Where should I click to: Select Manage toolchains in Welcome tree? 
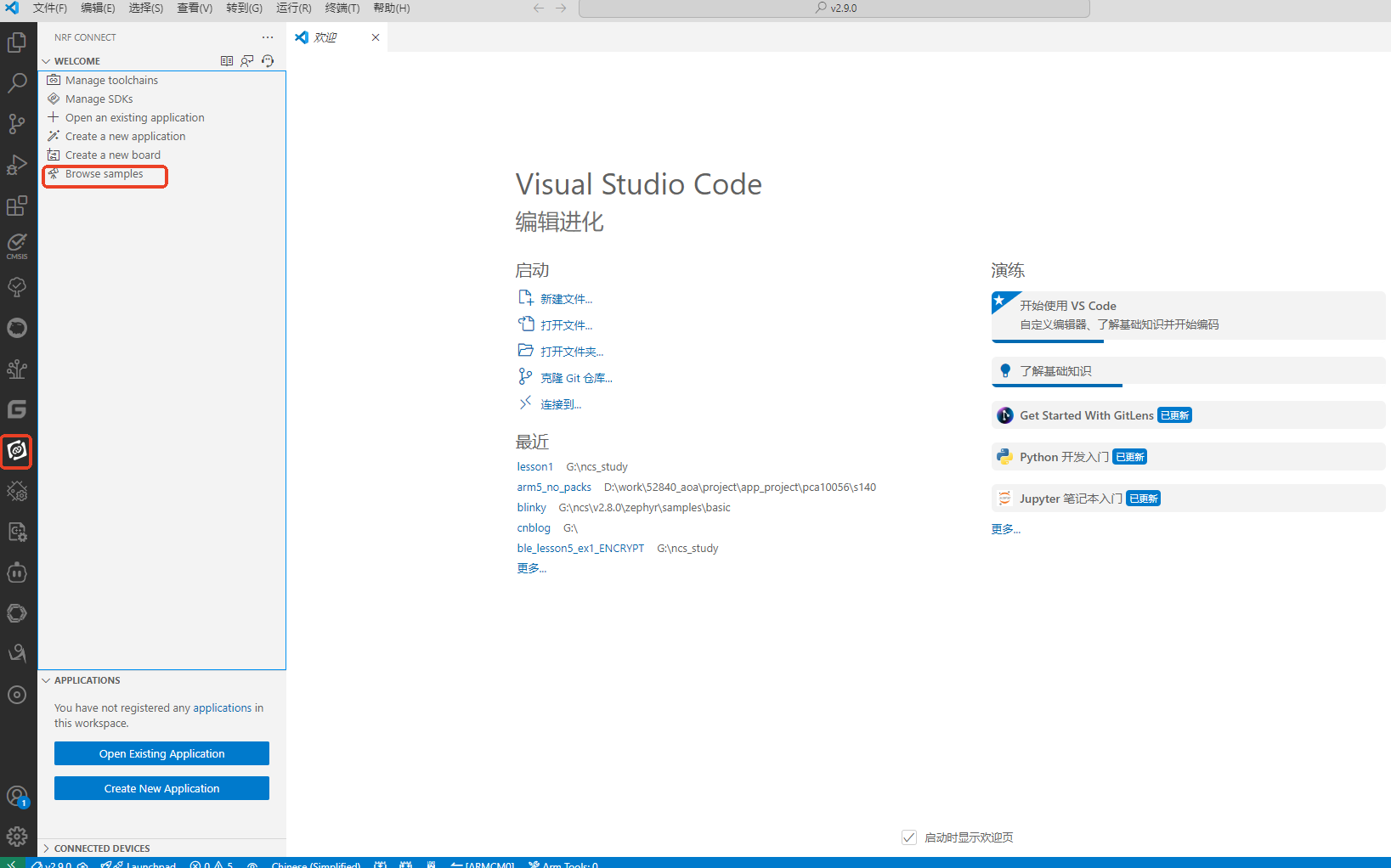tap(111, 80)
